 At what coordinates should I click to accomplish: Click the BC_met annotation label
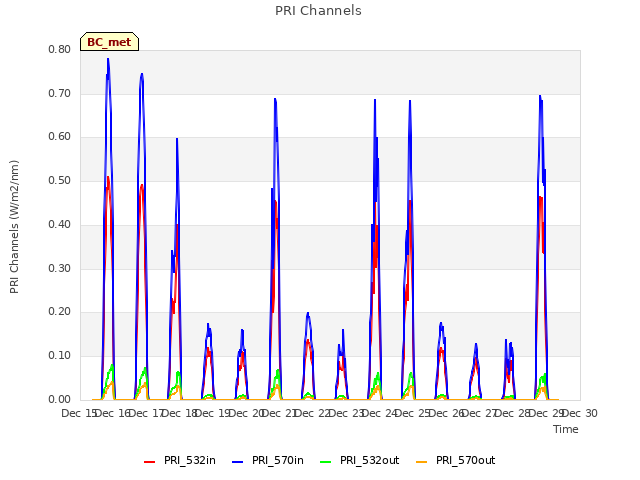[109, 42]
